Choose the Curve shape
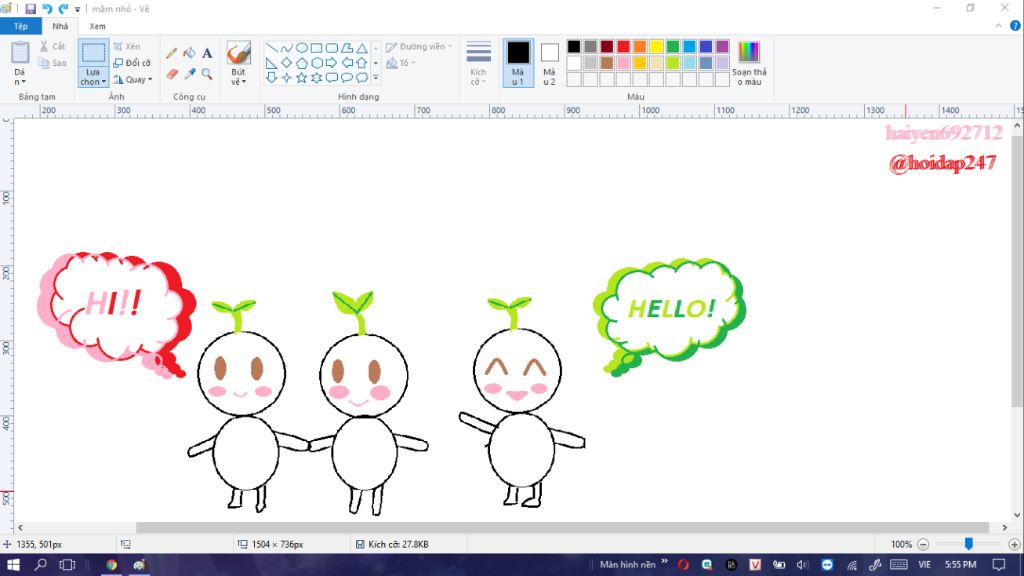Viewport: 1024px width, 576px height. tap(287, 48)
